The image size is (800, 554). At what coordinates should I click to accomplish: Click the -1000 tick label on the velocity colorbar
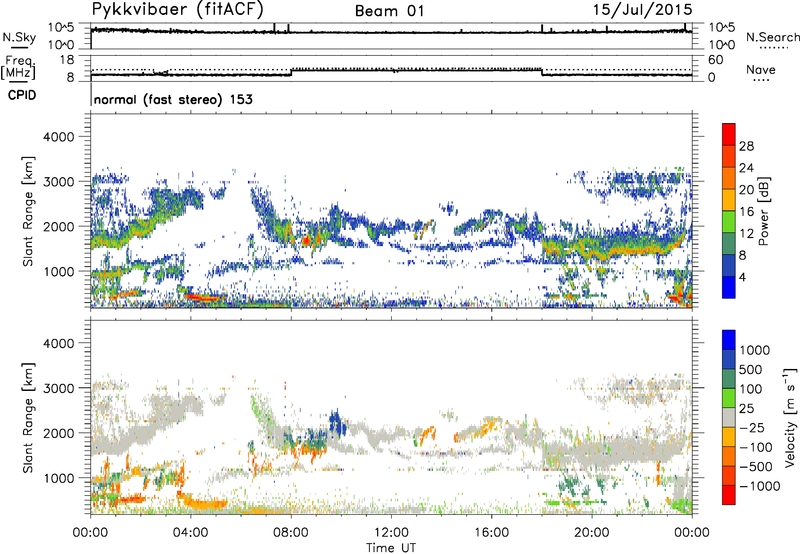coord(759,486)
